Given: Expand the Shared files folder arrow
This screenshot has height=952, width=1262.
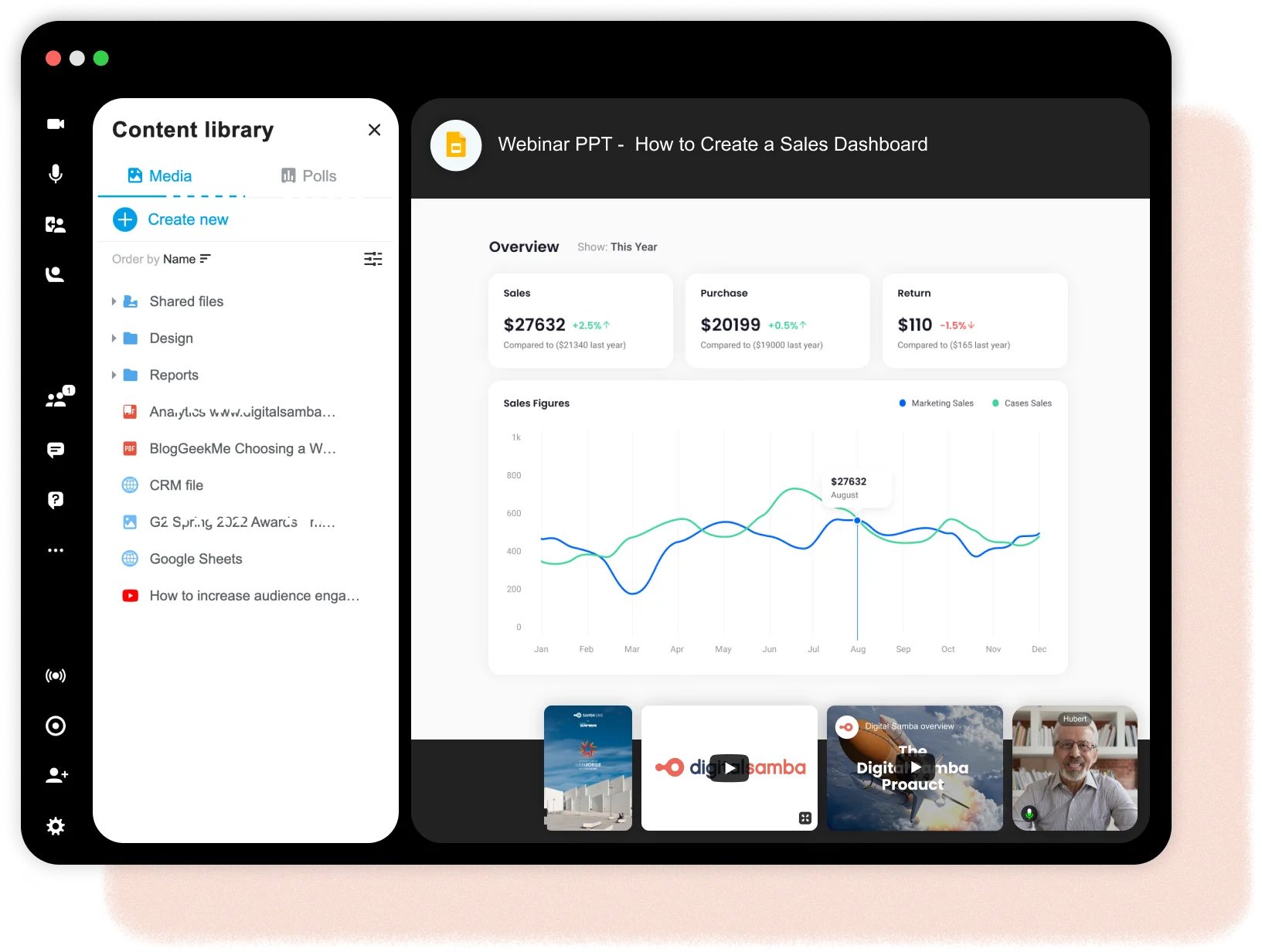Looking at the screenshot, I should (114, 301).
